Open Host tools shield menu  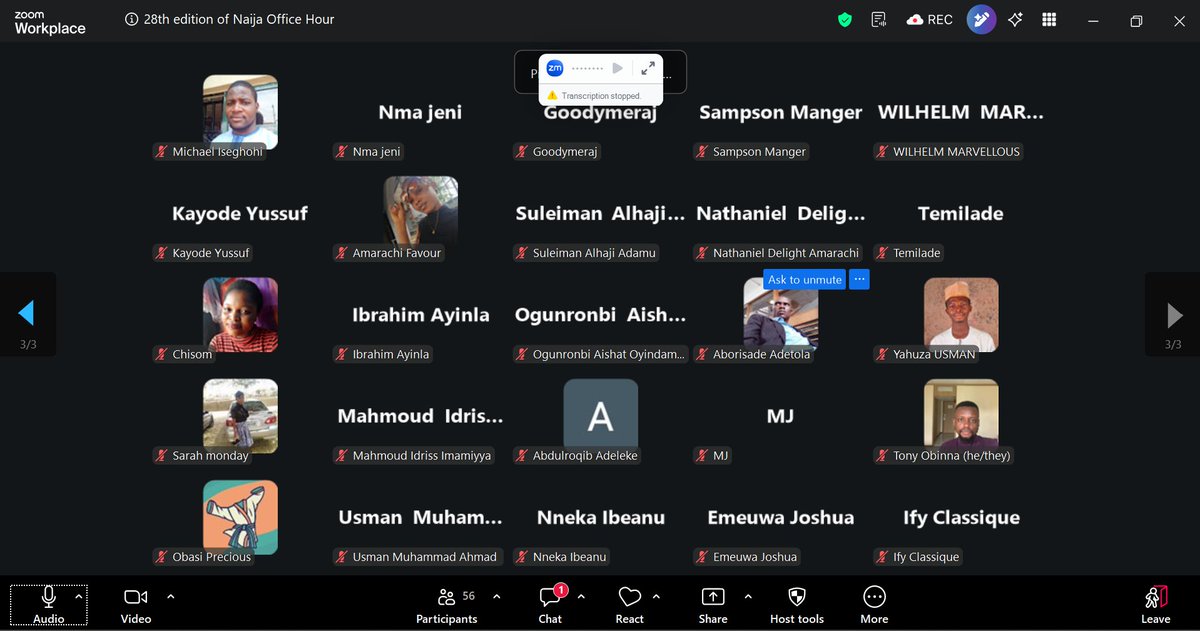pyautogui.click(x=797, y=604)
